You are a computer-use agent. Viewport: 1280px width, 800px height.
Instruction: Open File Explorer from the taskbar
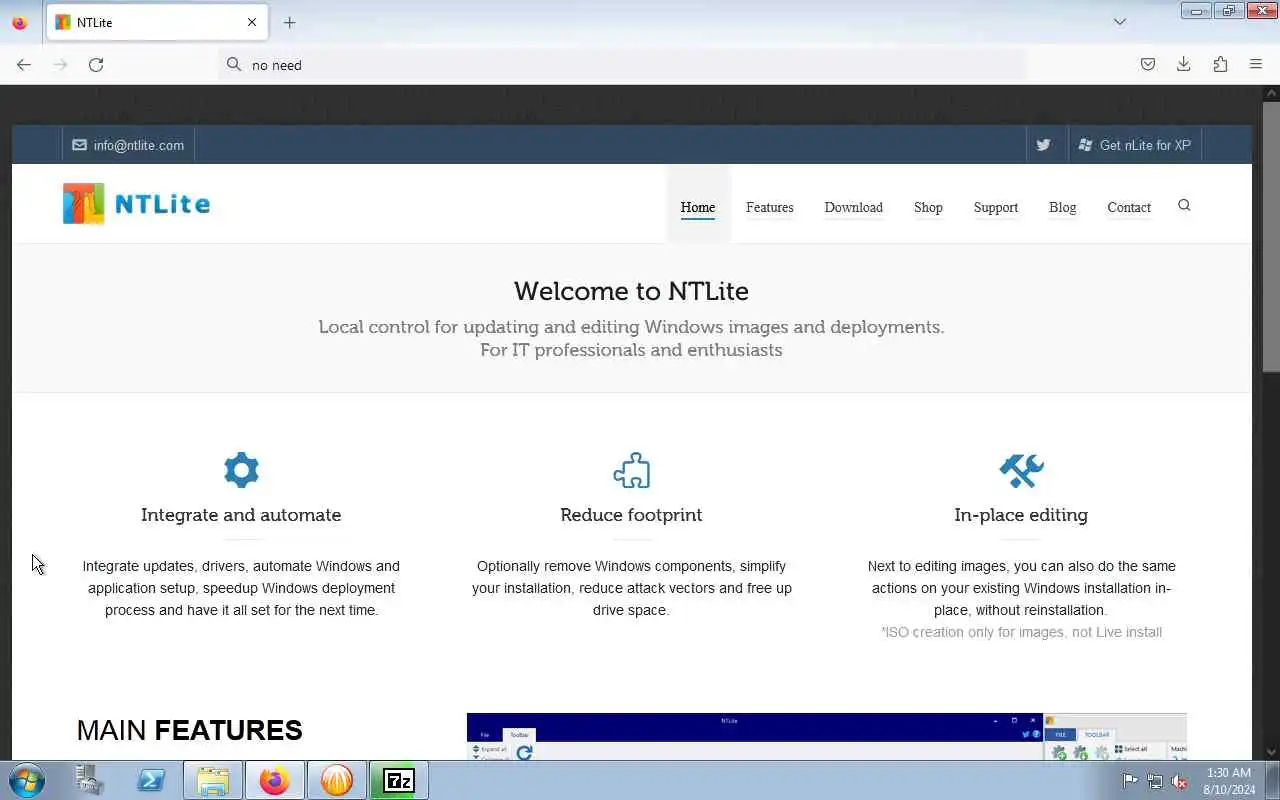(213, 780)
